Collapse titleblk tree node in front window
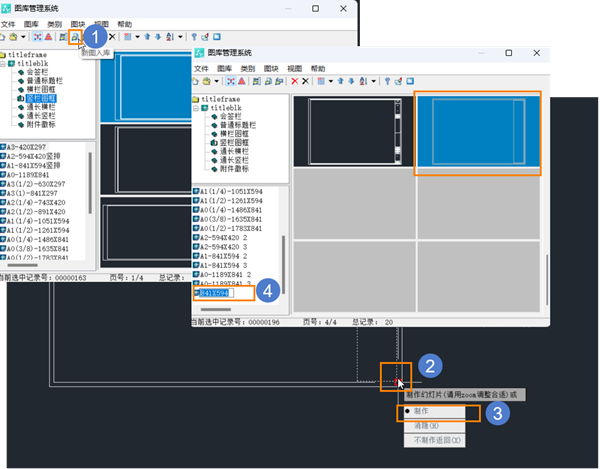Viewport: 600px width, 469px height. [x=196, y=108]
